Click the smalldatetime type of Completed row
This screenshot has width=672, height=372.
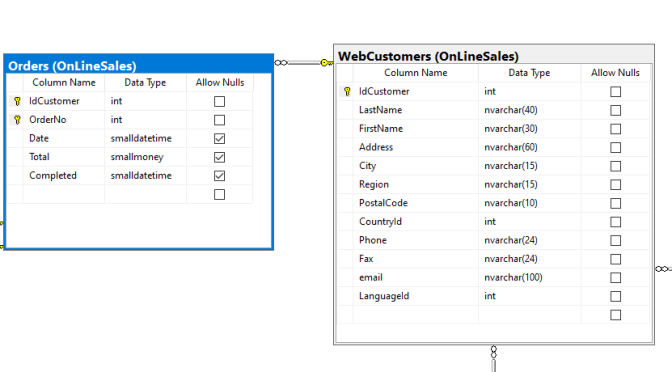point(145,176)
